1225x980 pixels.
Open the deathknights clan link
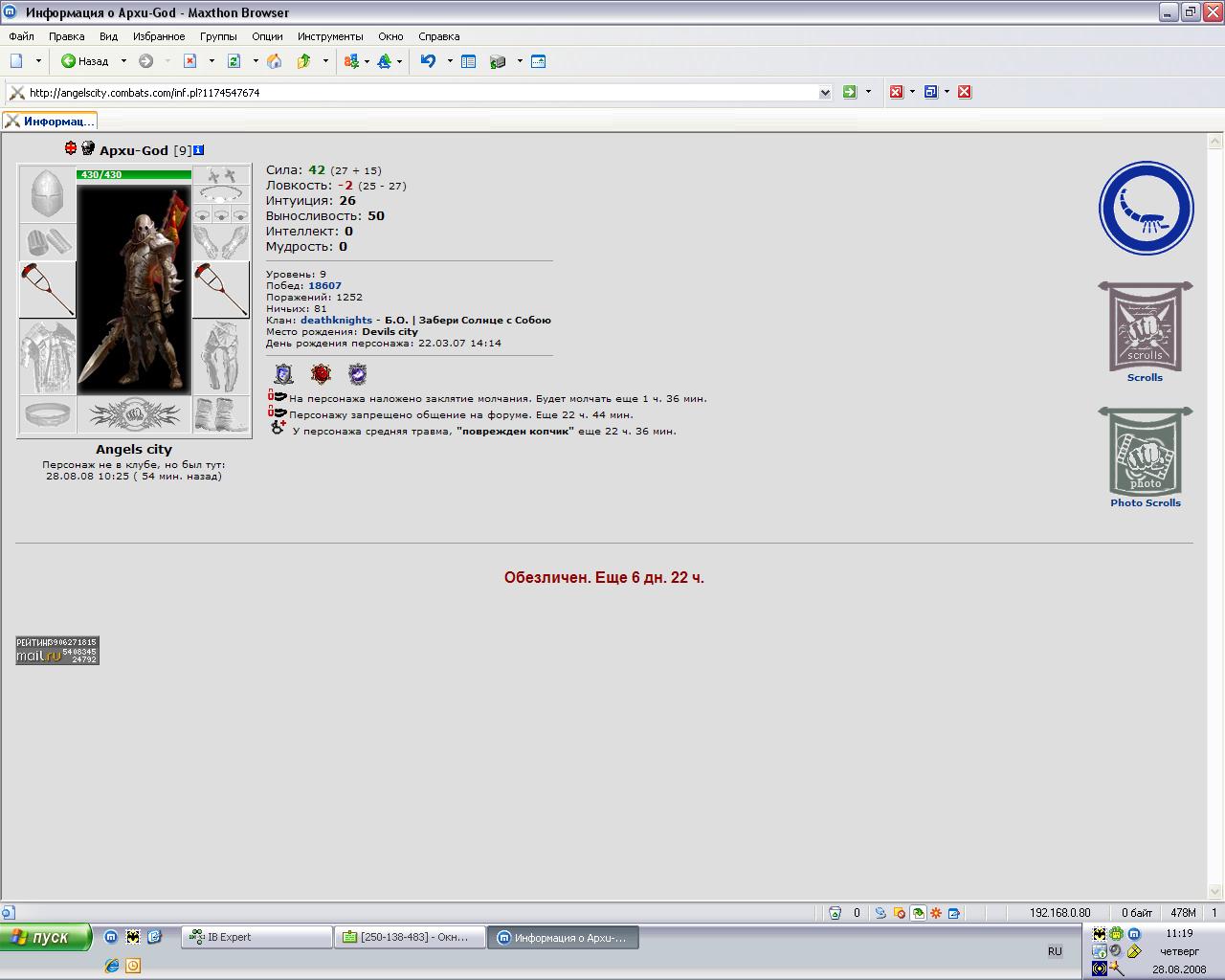click(x=336, y=321)
